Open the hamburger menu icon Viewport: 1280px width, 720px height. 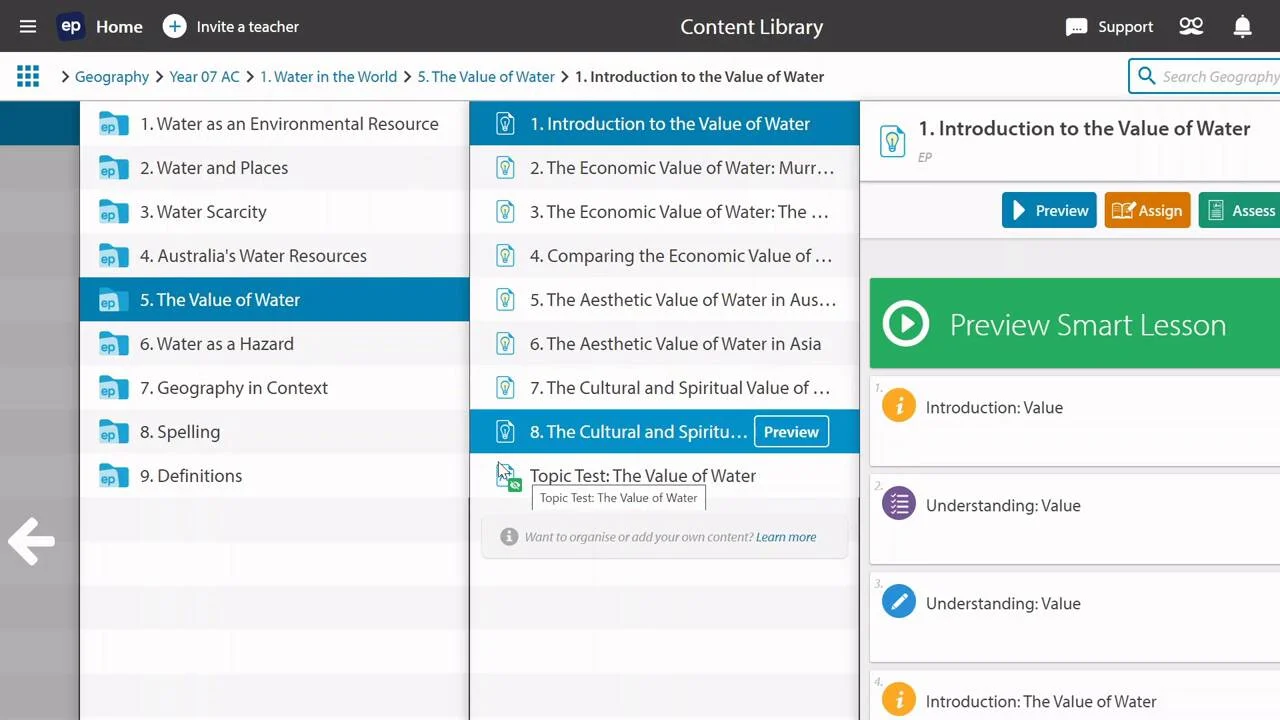click(x=28, y=27)
